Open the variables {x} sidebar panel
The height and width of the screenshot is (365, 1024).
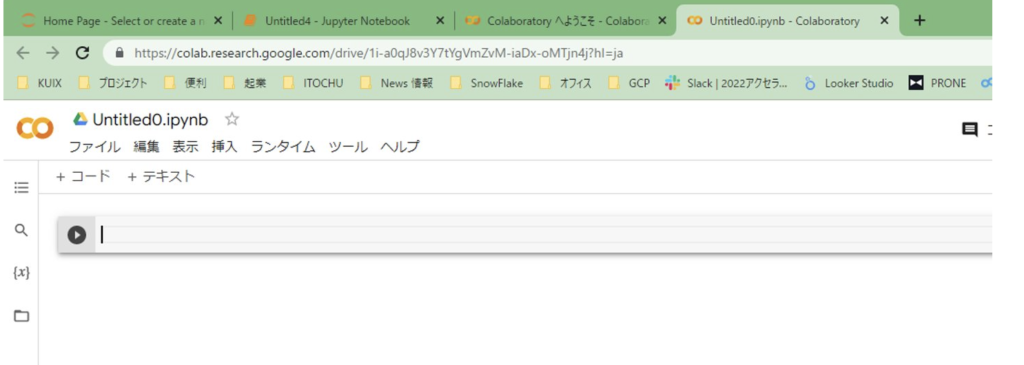pos(22,273)
